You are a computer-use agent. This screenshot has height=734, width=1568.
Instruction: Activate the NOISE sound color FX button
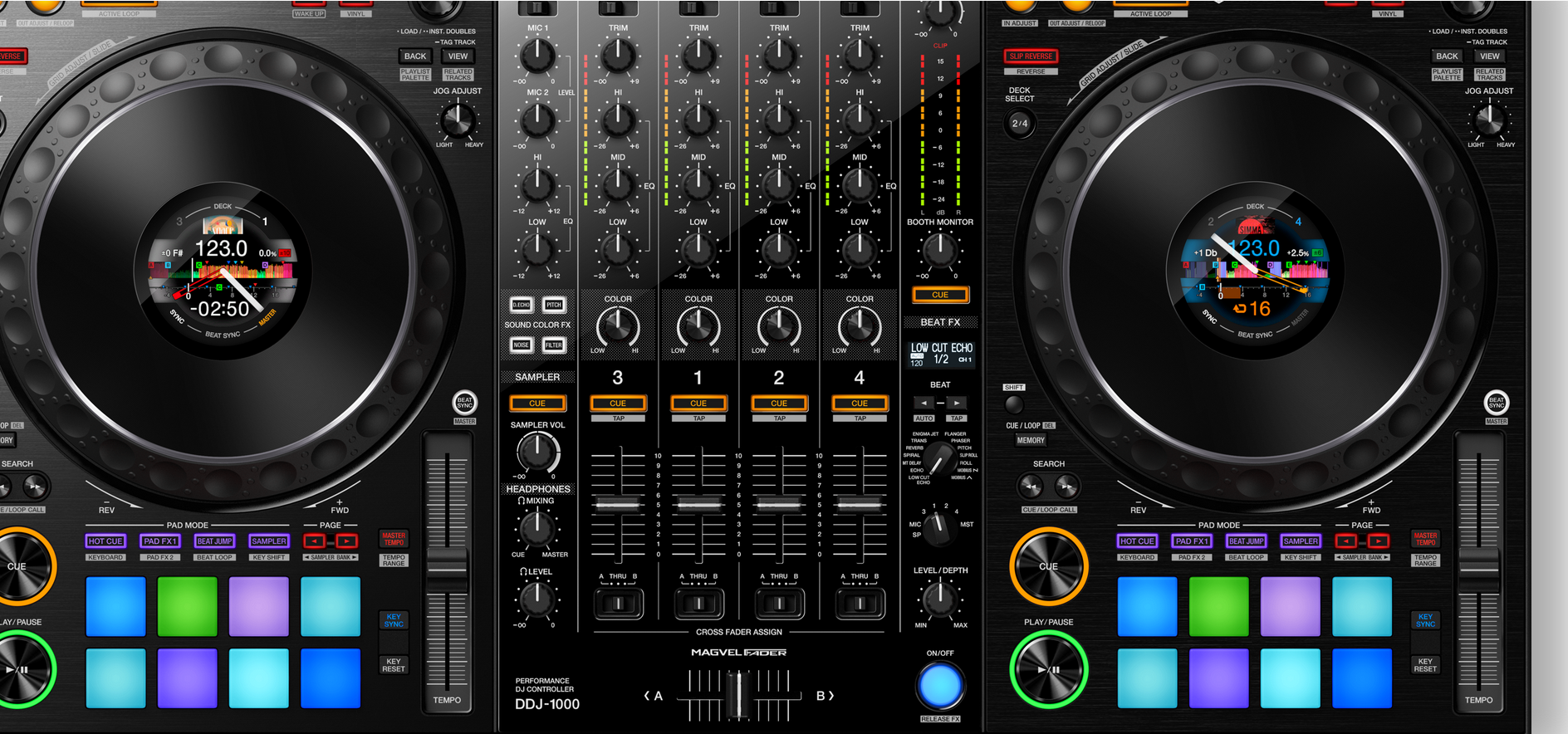[x=521, y=345]
